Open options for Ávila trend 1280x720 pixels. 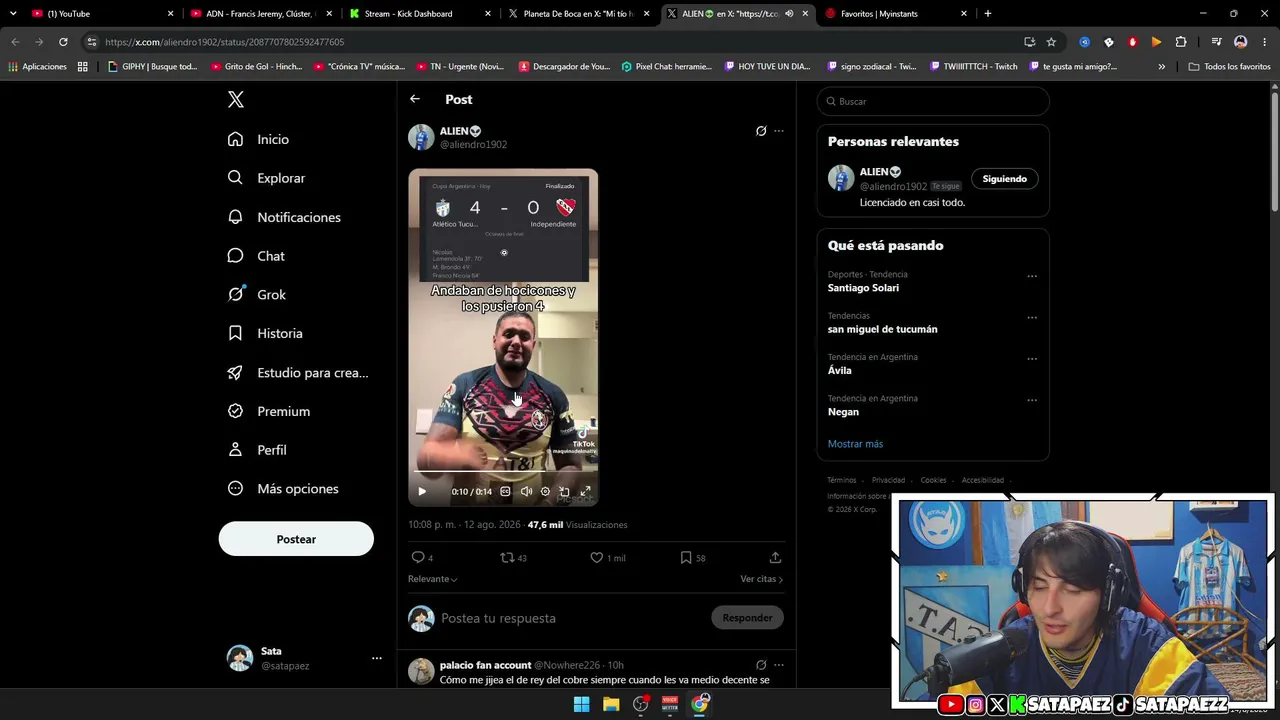[1032, 359]
